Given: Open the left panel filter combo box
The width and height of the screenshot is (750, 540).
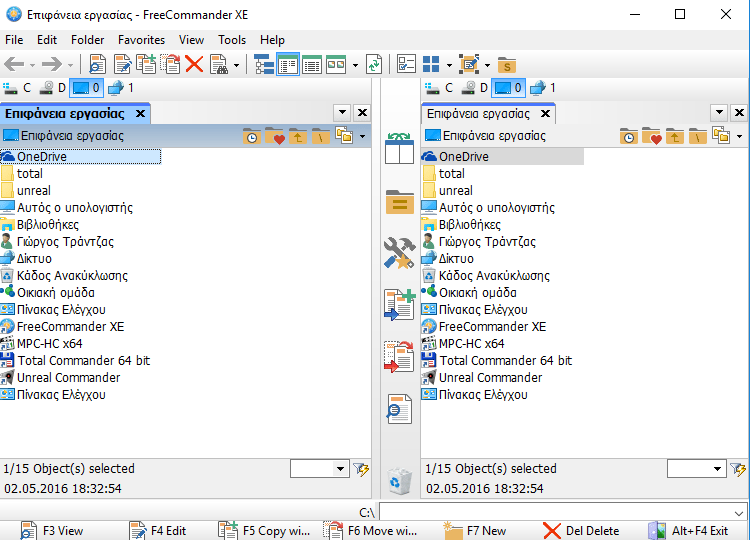Looking at the screenshot, I should point(320,469).
